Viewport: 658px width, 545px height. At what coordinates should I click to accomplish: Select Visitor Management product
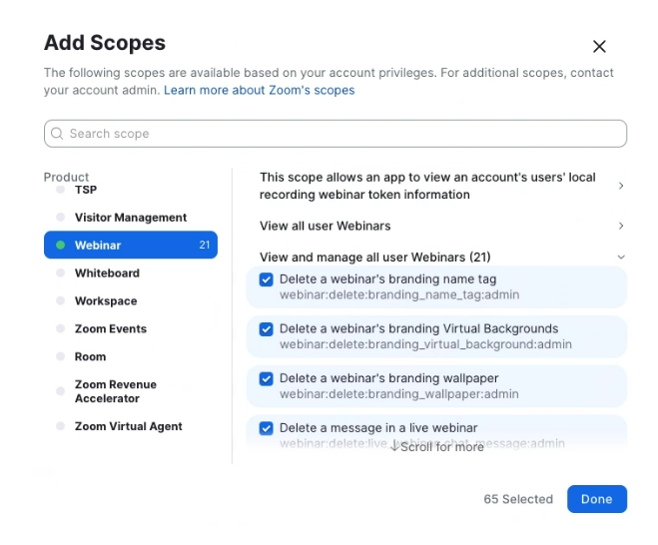[x=131, y=217]
